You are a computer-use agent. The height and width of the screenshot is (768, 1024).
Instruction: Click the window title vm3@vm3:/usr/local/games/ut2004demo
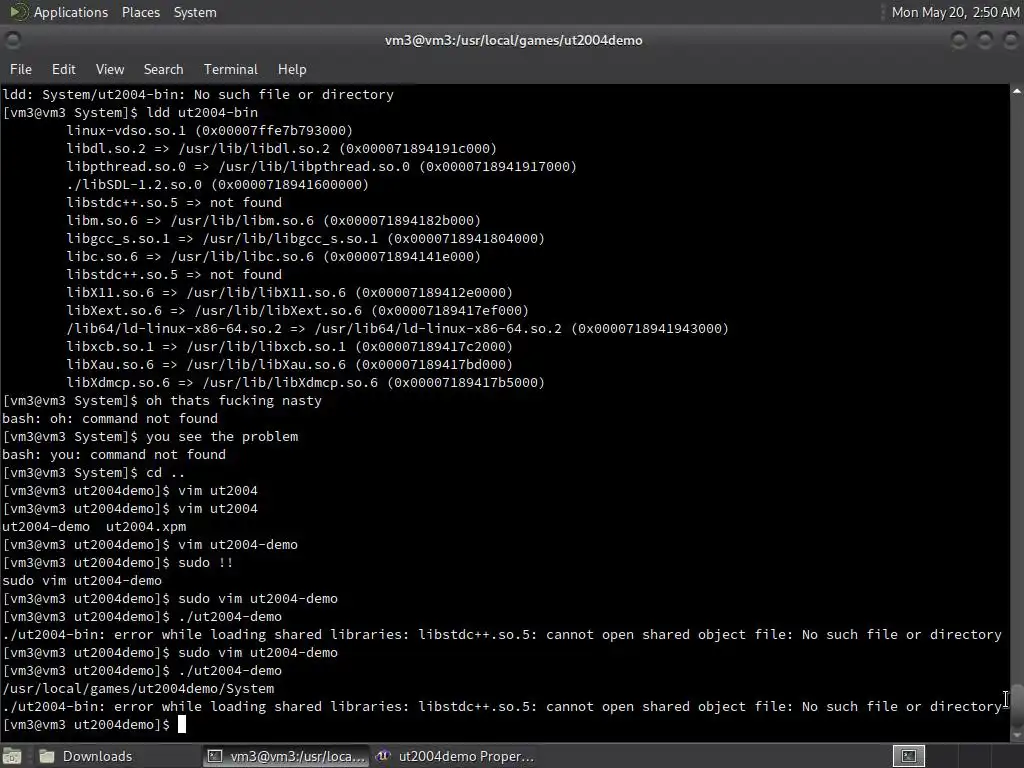click(x=513, y=40)
